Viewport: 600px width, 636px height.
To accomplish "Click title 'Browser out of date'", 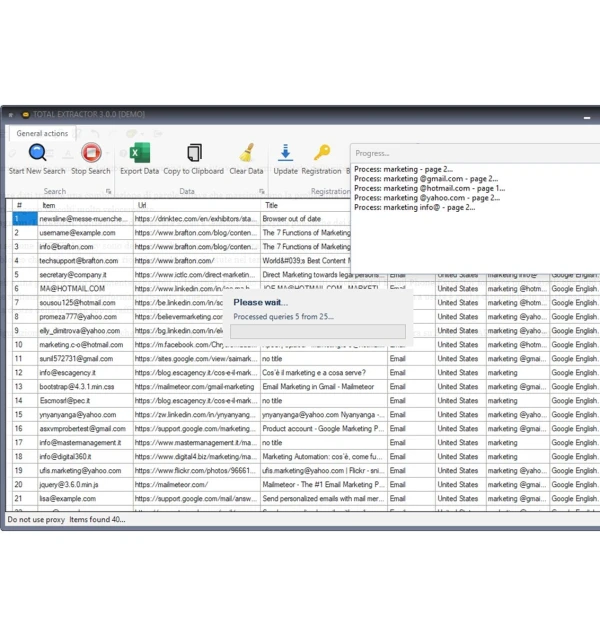I will click(292, 219).
